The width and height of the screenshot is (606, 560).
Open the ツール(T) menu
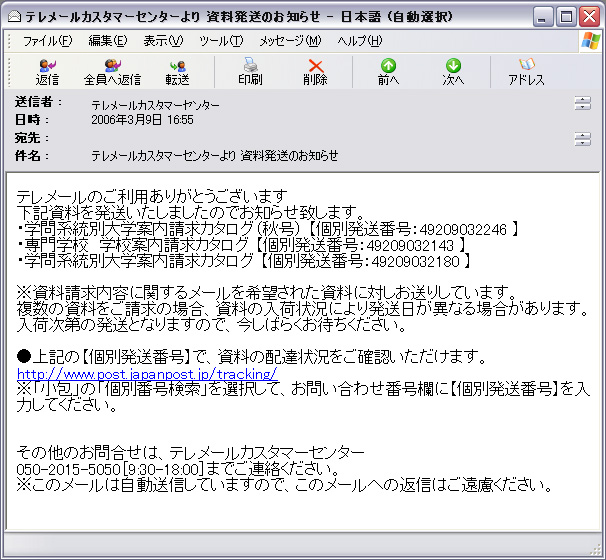point(221,41)
